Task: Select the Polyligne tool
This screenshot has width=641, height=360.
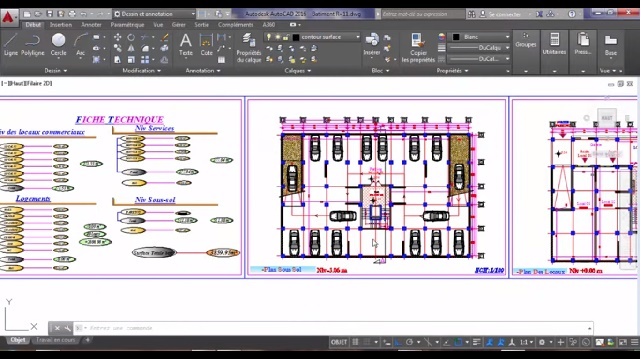Action: (x=32, y=45)
